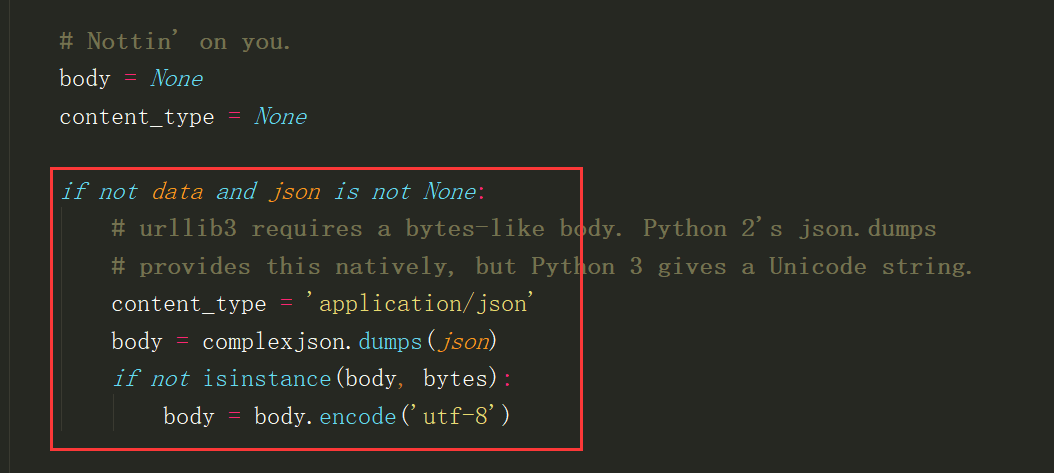Click the "encode" method name
Viewport: 1054px width, 473px height.
point(358,416)
